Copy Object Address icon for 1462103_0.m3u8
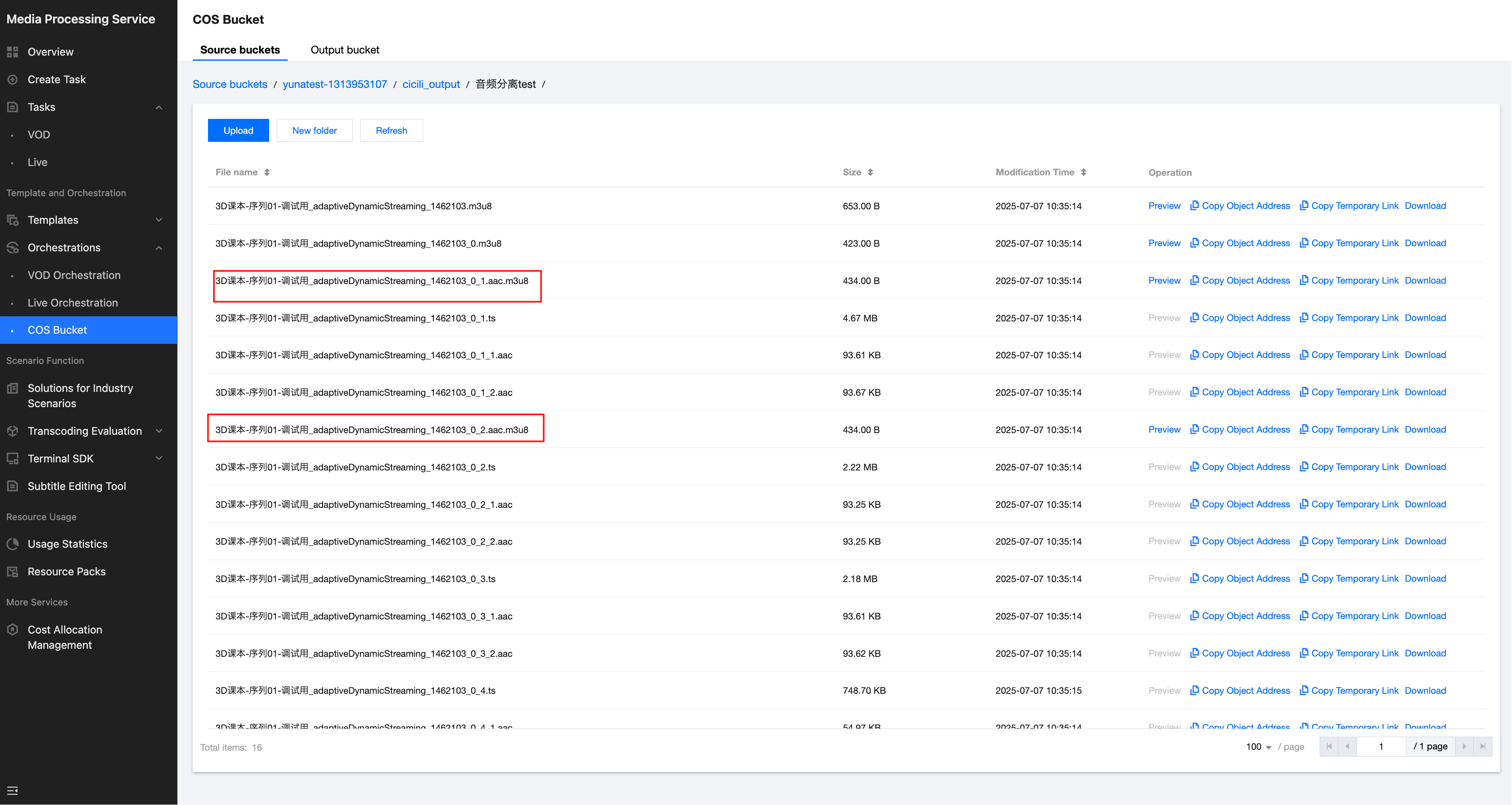The height and width of the screenshot is (805, 1512). [x=1194, y=243]
